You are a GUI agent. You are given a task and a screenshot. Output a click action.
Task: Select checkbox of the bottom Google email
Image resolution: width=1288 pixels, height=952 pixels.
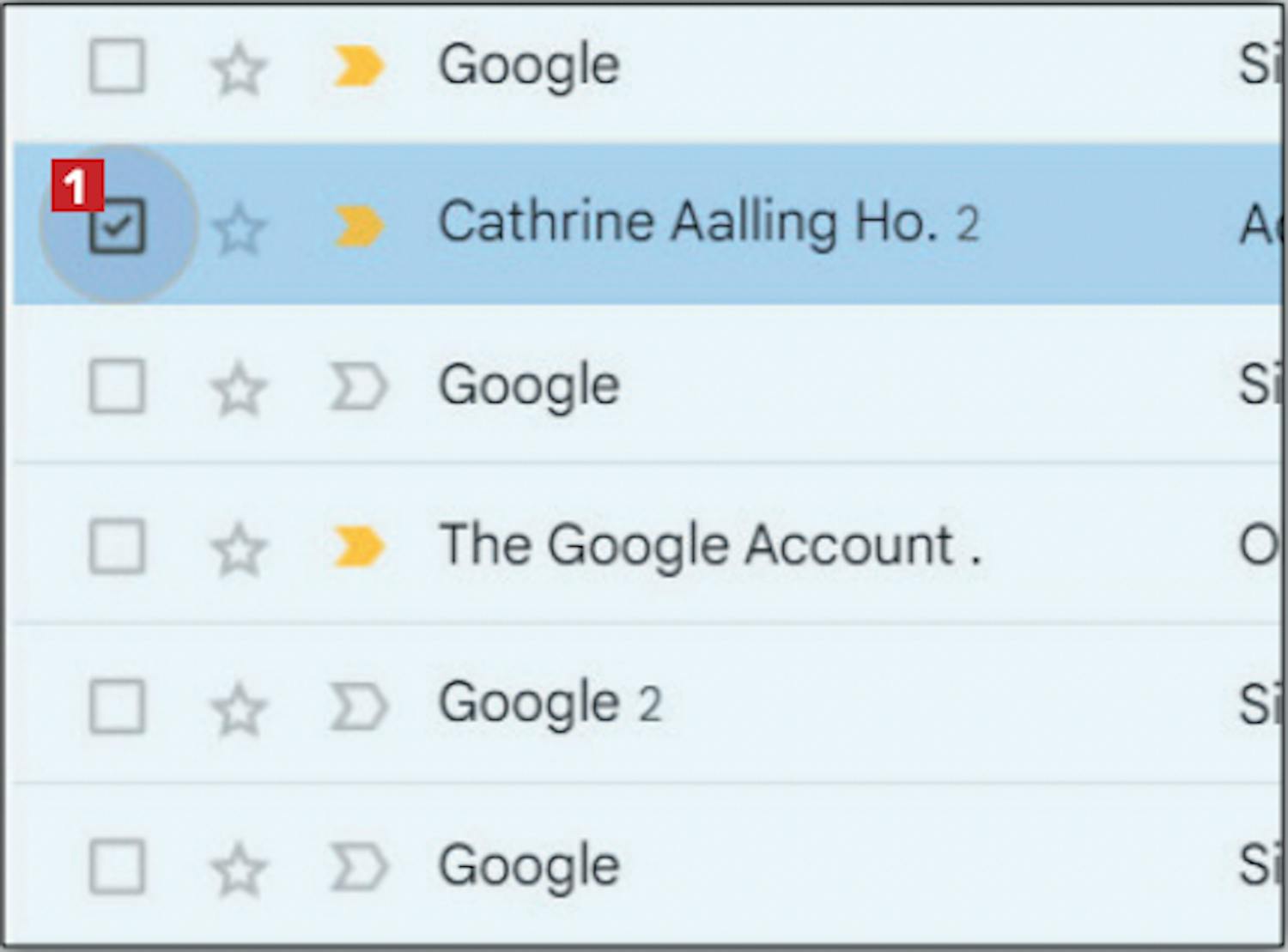(118, 866)
